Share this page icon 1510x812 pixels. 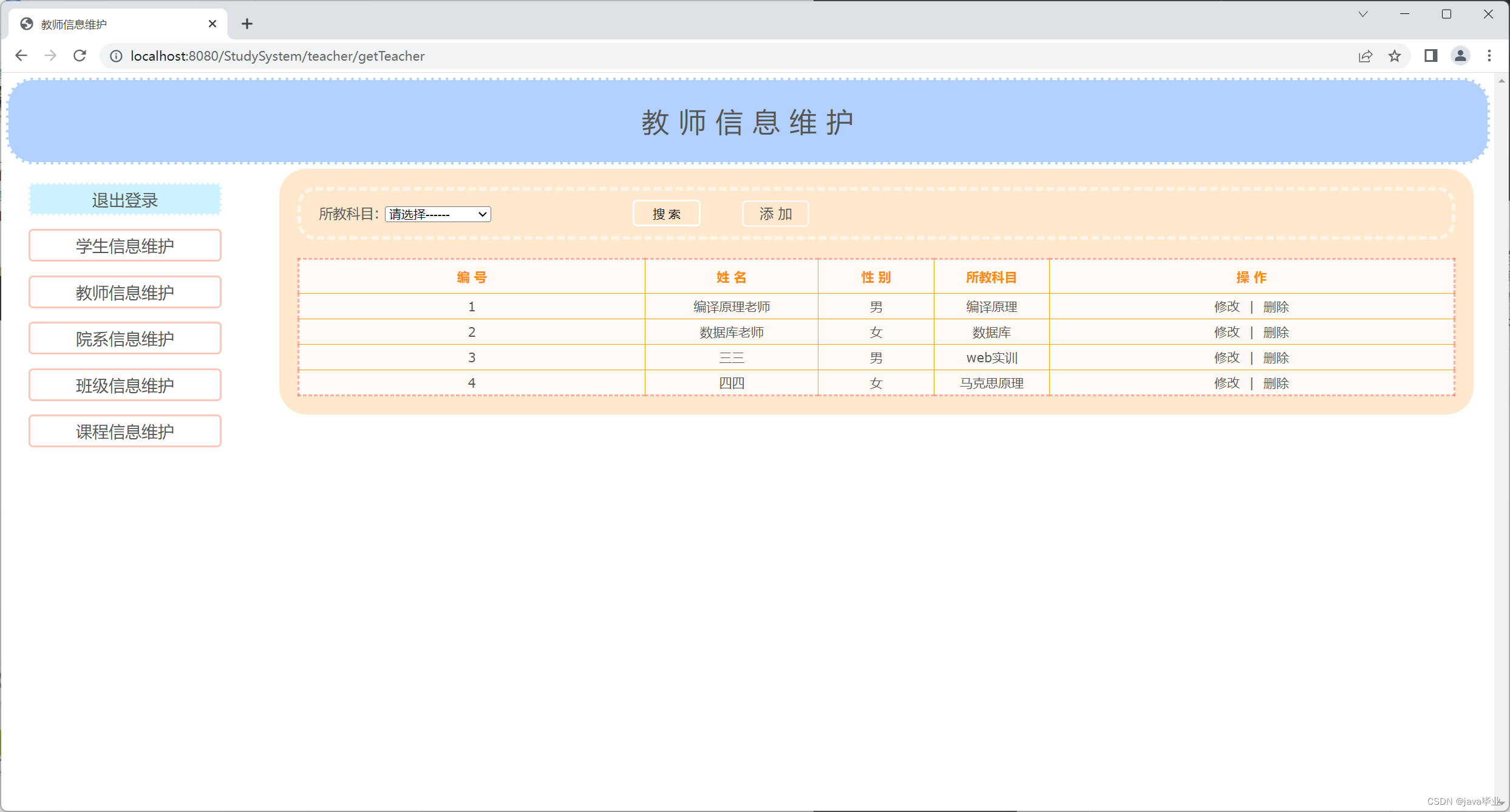(x=1365, y=56)
